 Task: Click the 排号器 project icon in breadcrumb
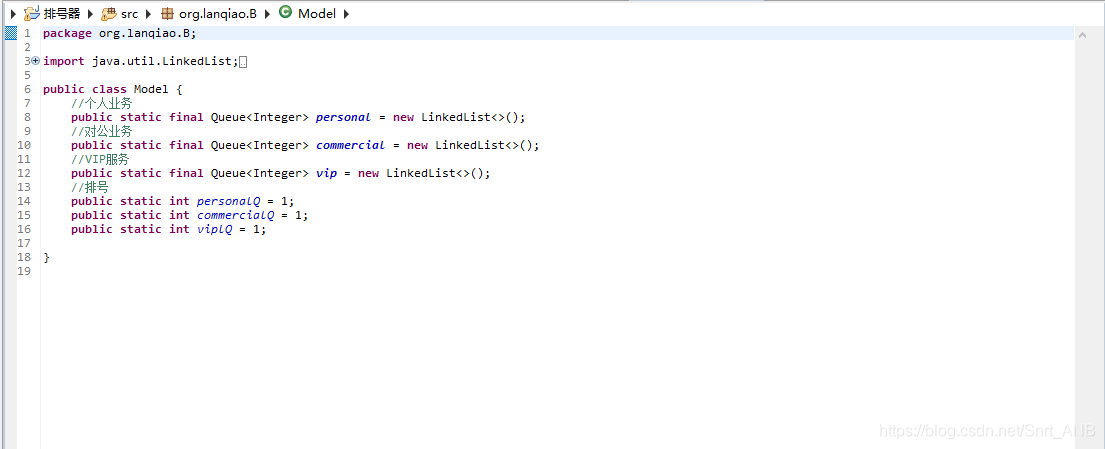click(32, 13)
